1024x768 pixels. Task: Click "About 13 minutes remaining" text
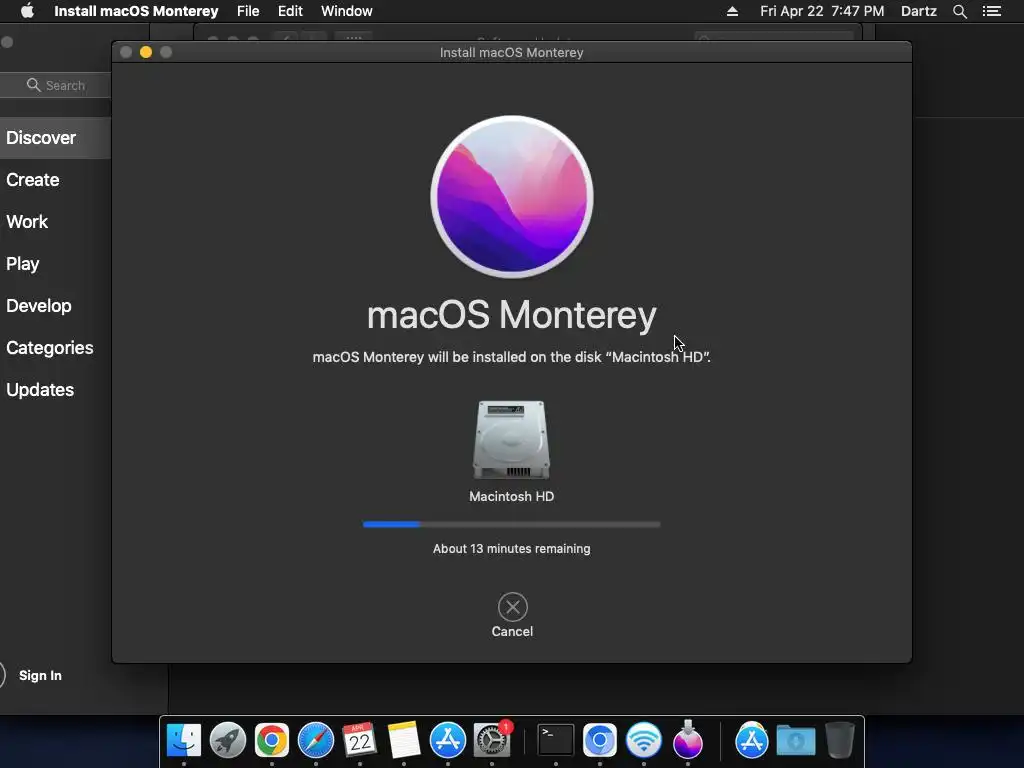[x=511, y=549]
